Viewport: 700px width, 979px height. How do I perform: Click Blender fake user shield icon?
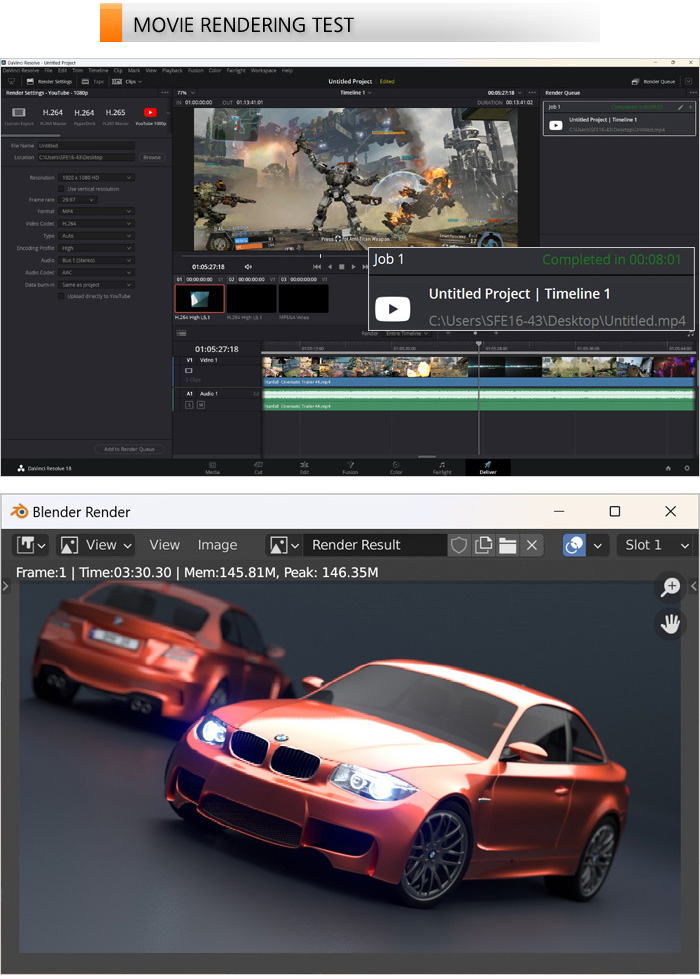point(459,545)
